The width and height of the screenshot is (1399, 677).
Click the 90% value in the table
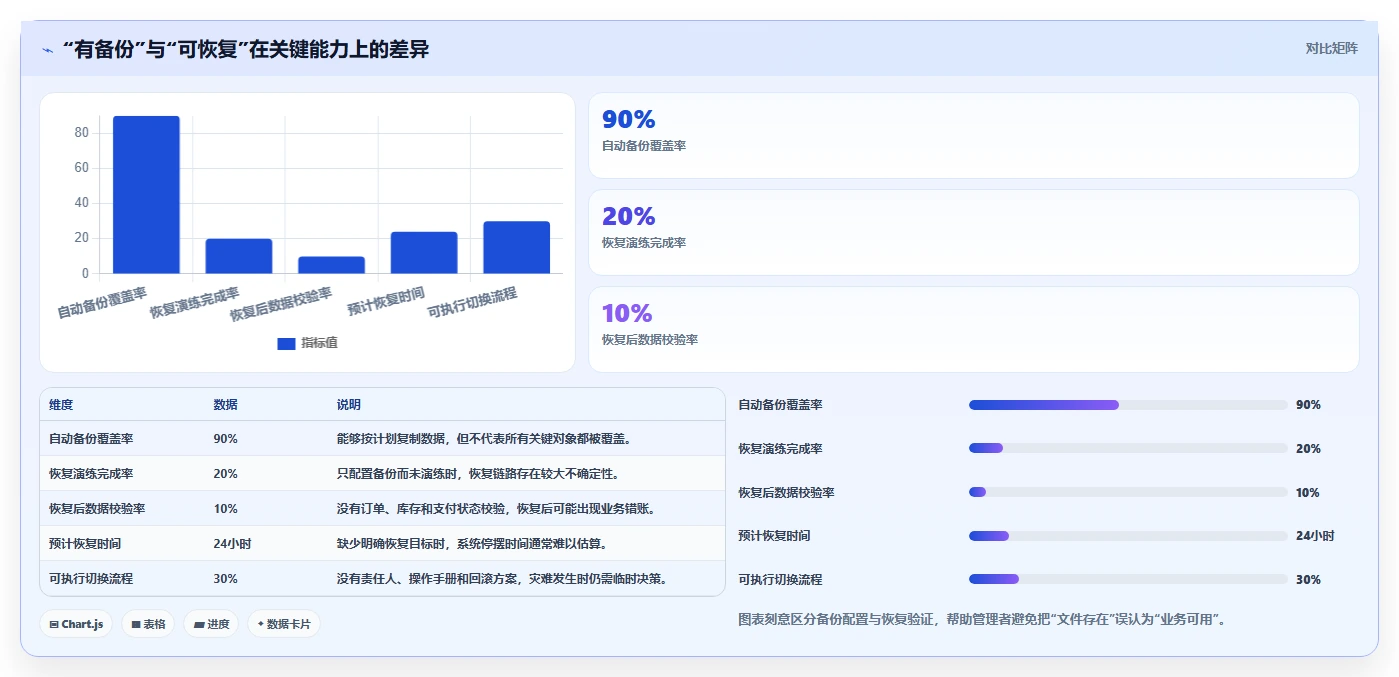click(225, 439)
